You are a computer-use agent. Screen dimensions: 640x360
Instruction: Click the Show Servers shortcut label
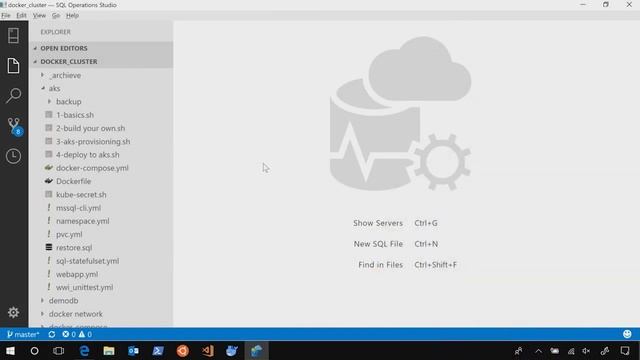point(378,223)
